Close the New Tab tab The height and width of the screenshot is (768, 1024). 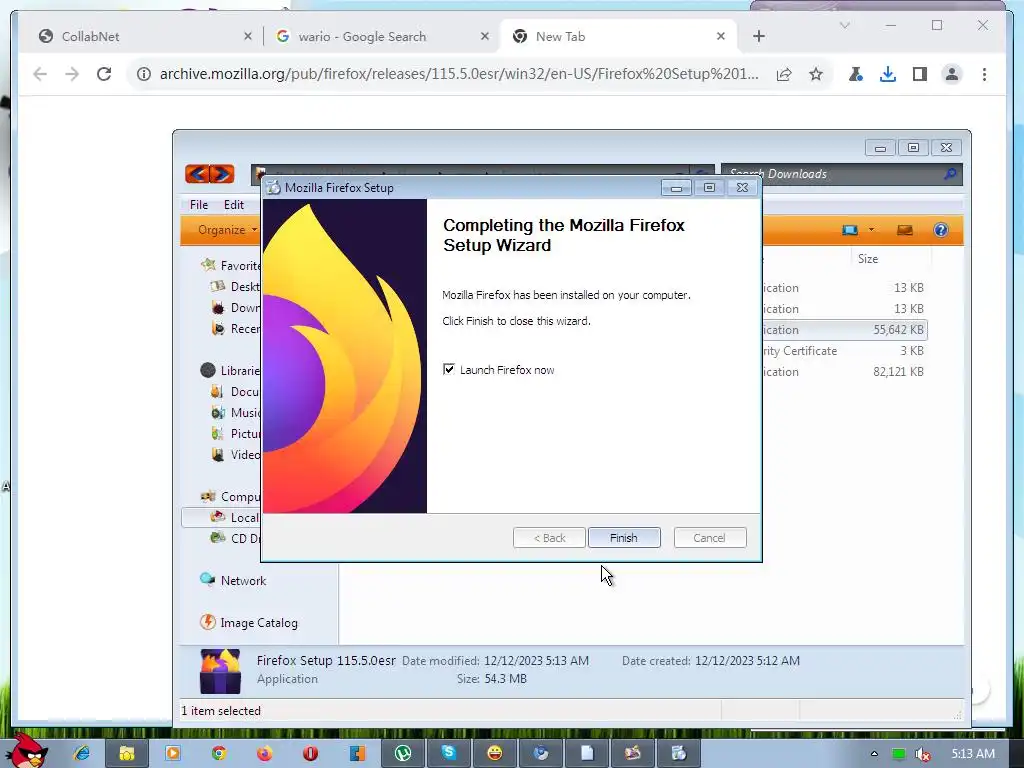click(720, 37)
